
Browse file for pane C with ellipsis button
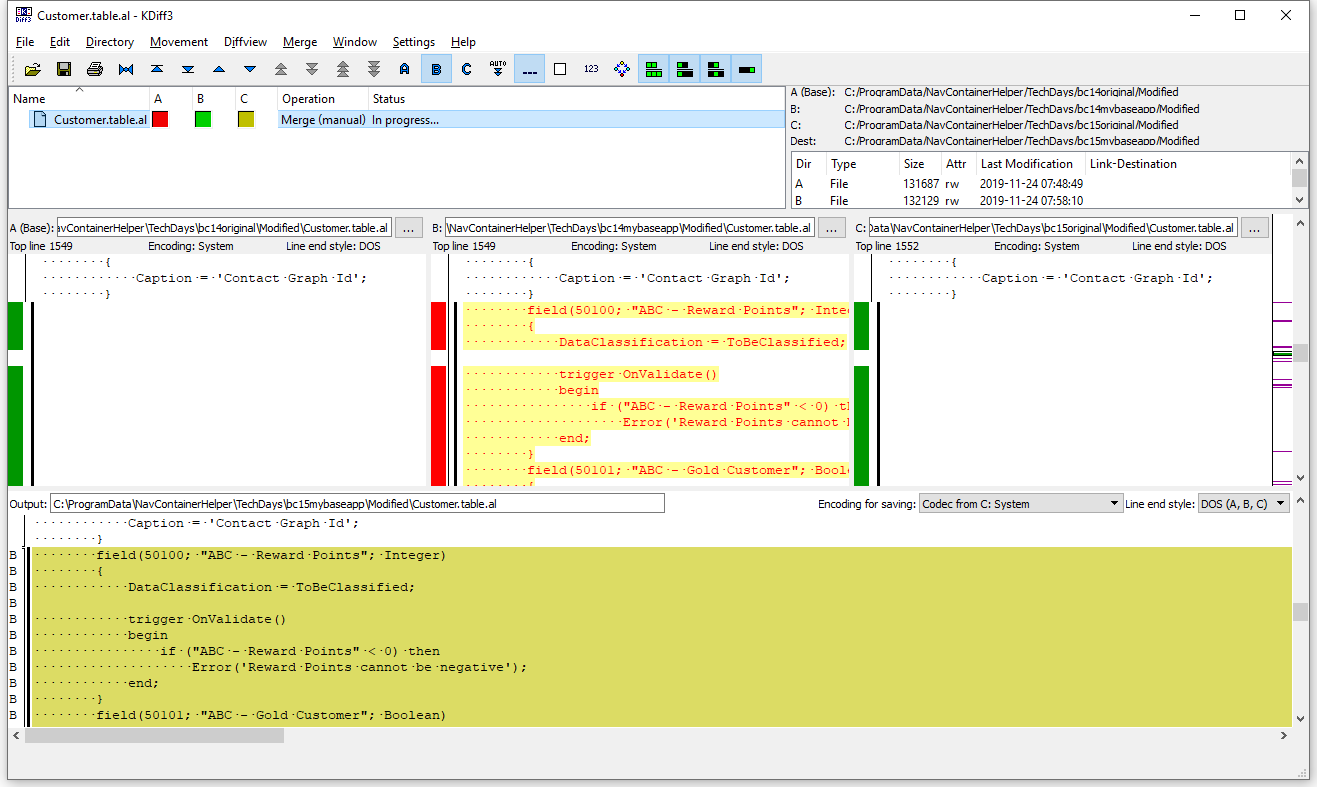coord(1255,228)
